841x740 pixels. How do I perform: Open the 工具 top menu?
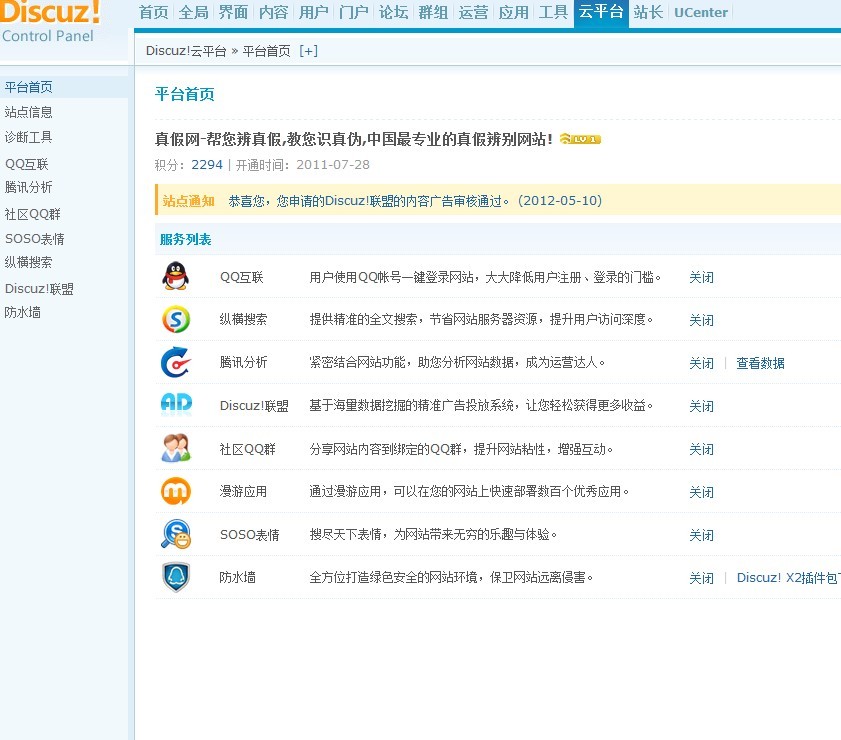tap(553, 12)
